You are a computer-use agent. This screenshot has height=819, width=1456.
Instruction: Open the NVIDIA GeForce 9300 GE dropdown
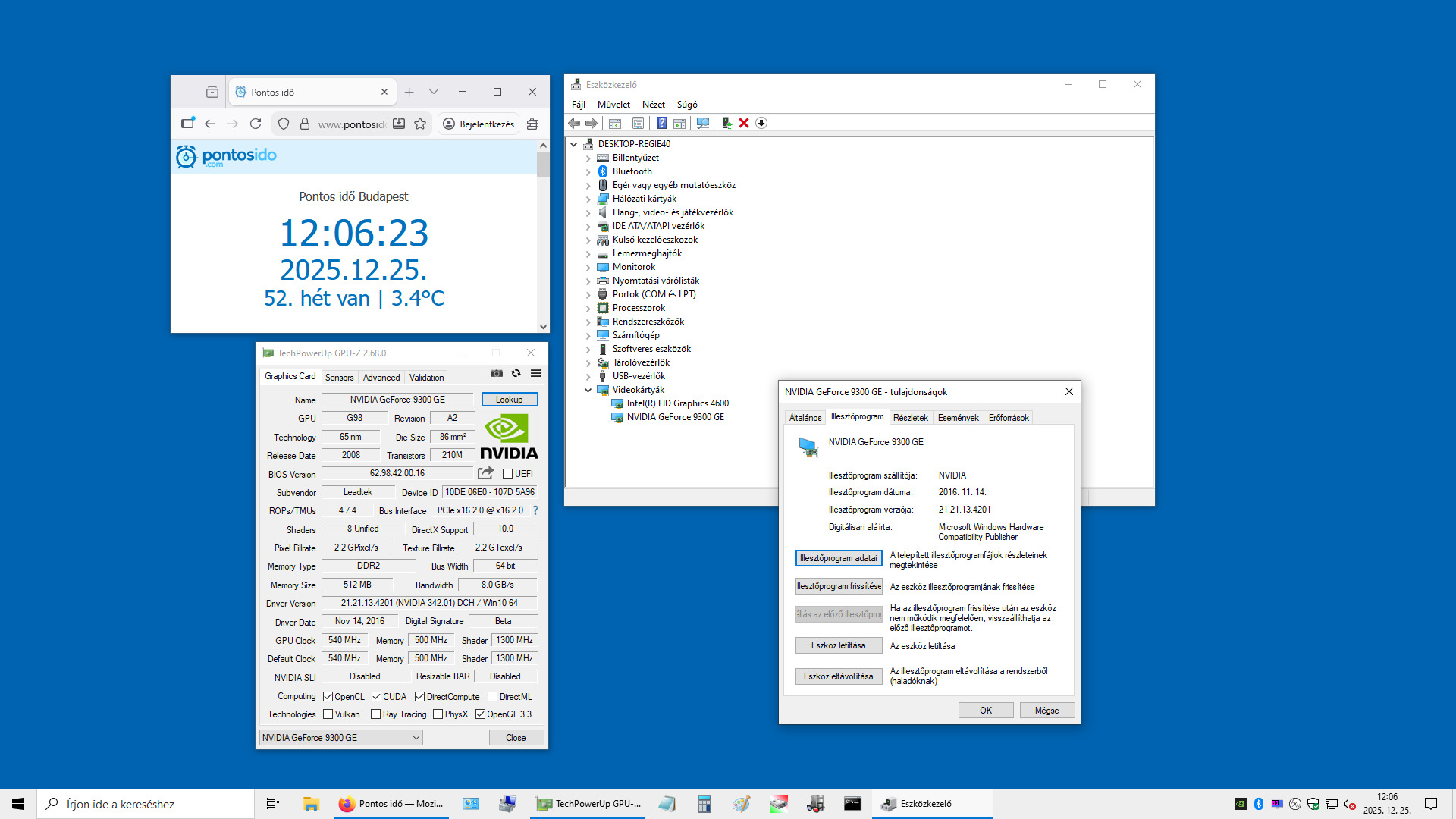coord(340,737)
